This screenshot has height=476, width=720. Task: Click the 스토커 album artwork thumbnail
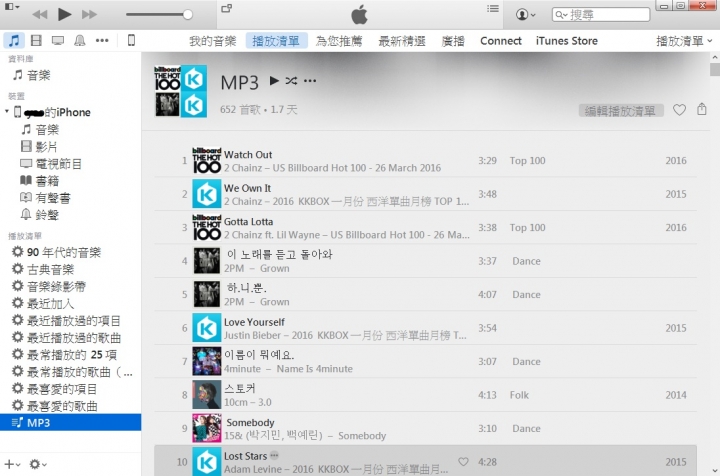(207, 395)
